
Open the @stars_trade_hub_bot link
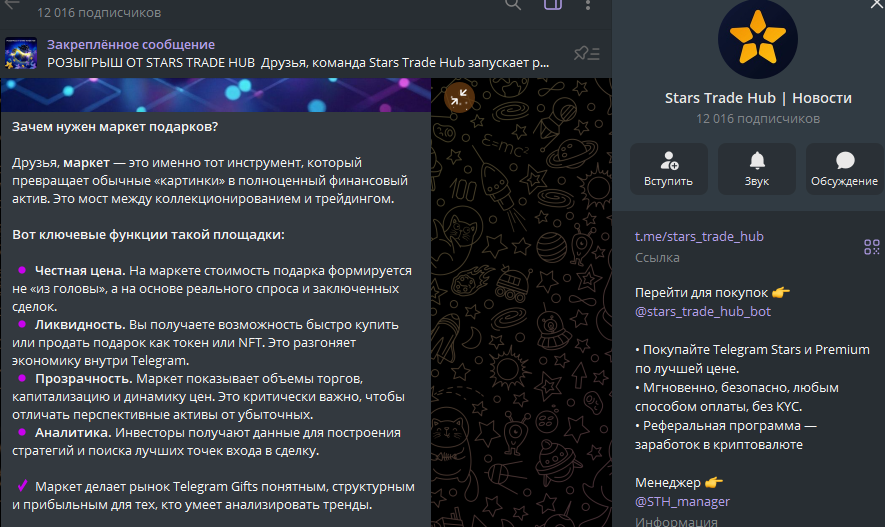[703, 311]
